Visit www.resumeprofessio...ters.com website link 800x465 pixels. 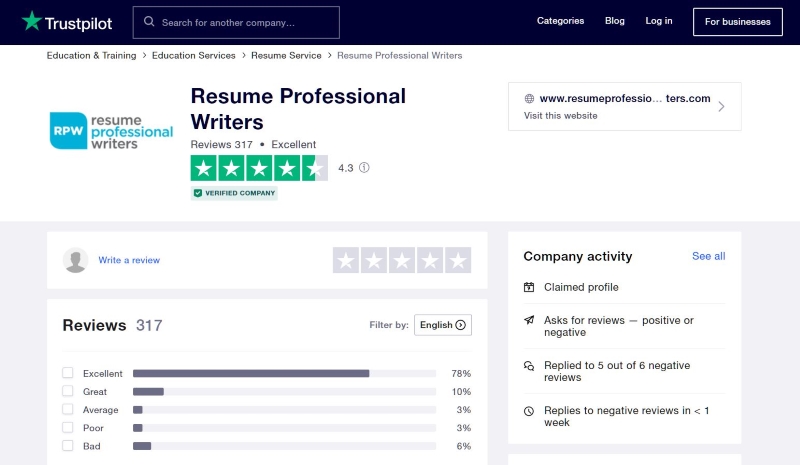pos(624,99)
